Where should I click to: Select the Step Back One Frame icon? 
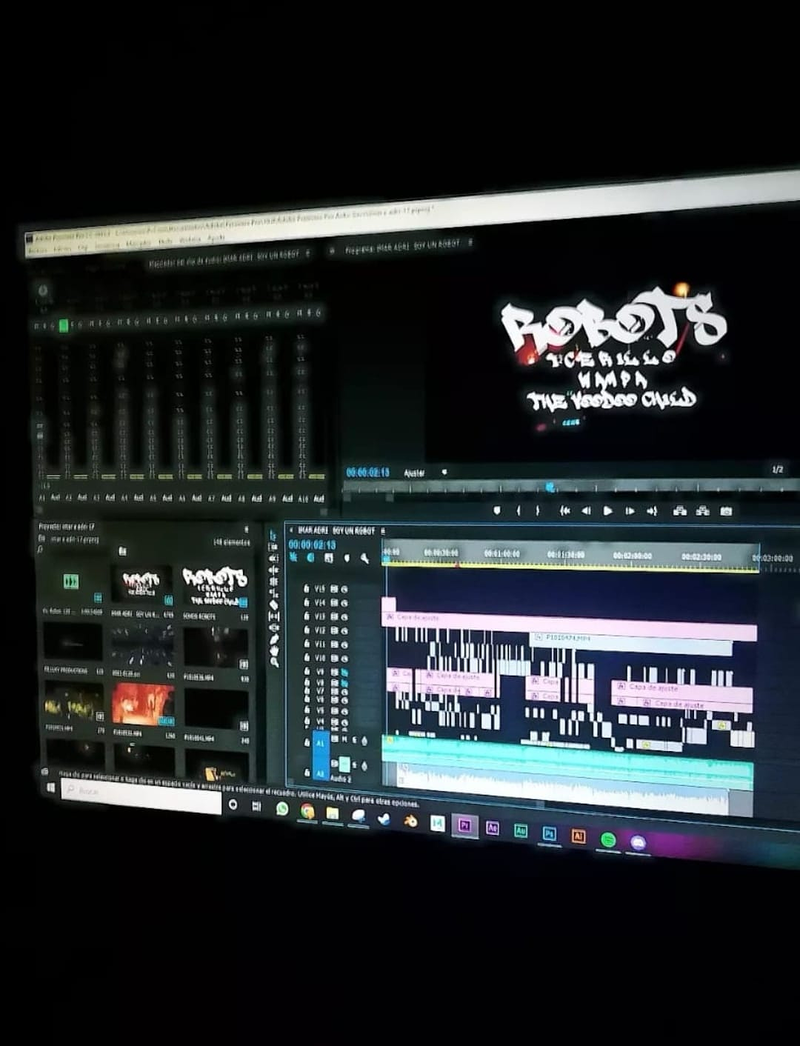(x=586, y=510)
